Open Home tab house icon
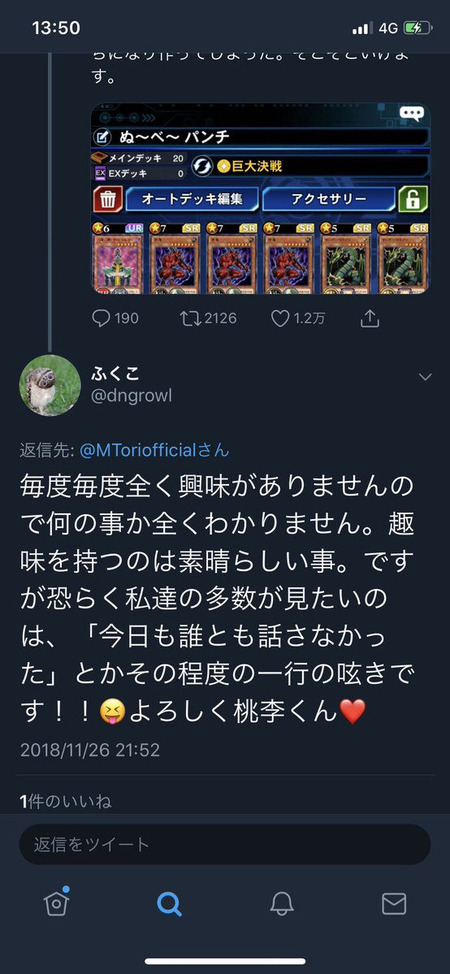 [x=56, y=903]
